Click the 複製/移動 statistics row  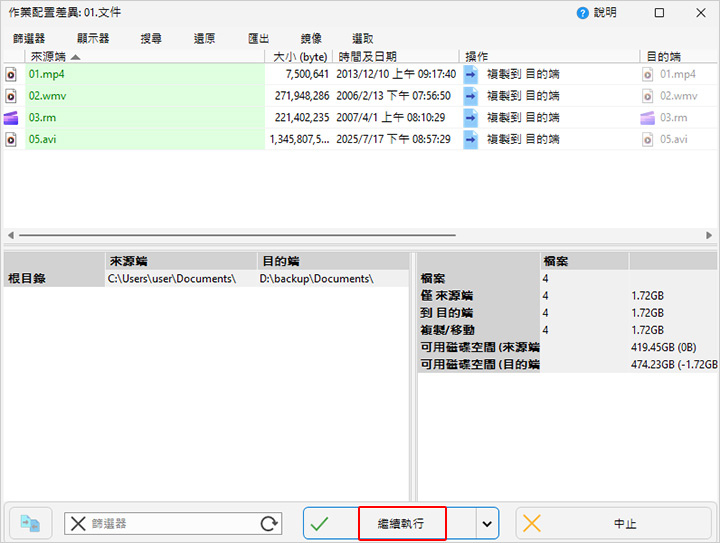(568, 330)
